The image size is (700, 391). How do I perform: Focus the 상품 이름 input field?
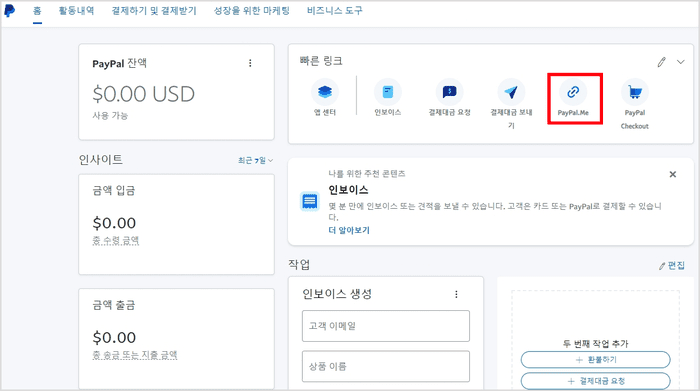click(x=386, y=366)
